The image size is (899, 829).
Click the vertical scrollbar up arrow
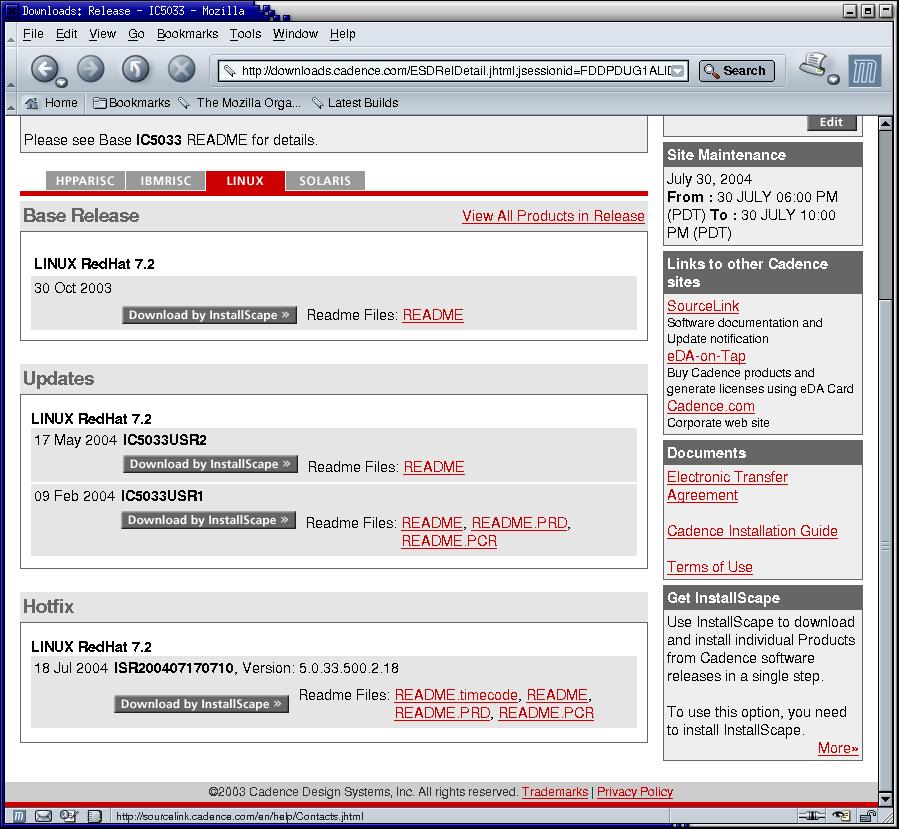pos(885,123)
